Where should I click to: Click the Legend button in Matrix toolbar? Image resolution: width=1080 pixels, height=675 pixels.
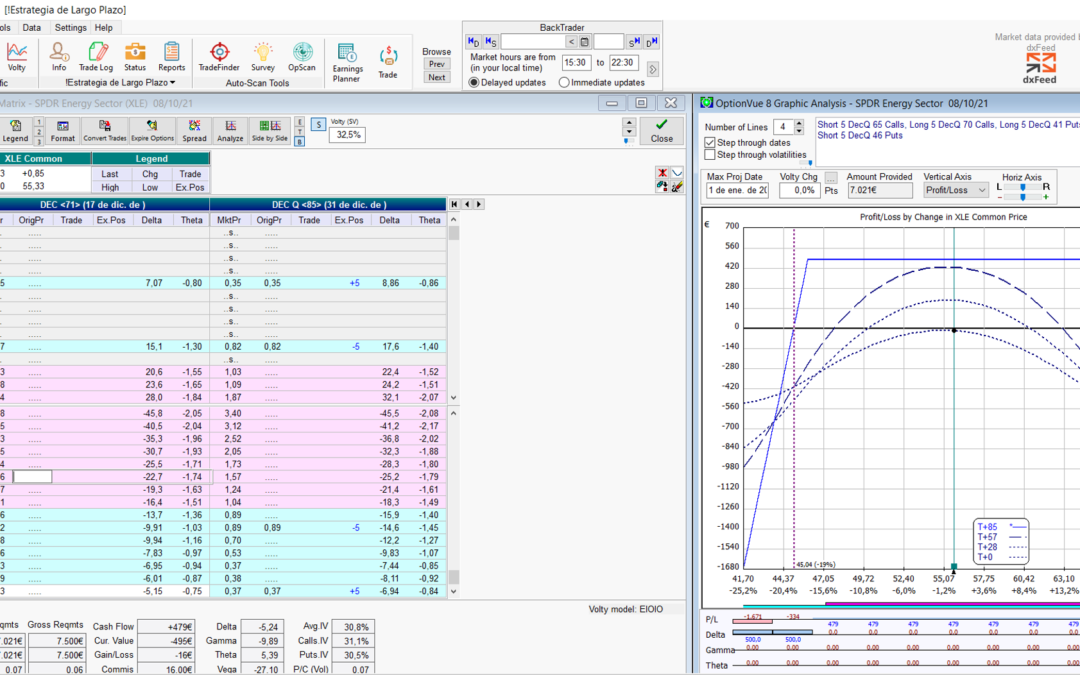point(15,131)
